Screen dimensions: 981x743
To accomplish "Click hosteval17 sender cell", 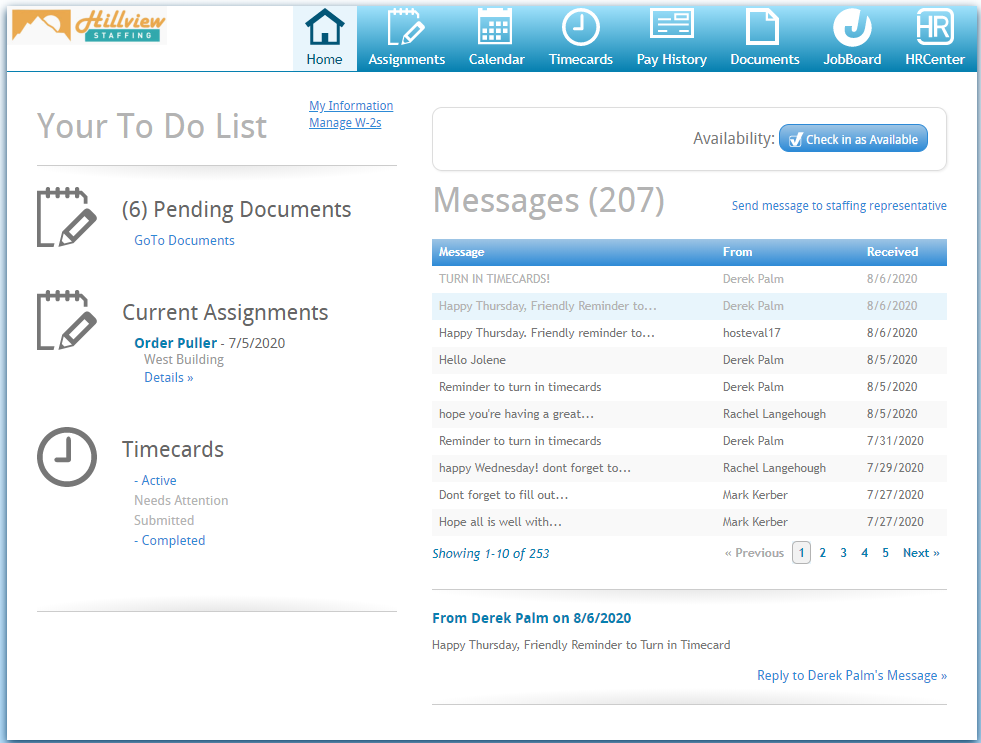I will (x=751, y=333).
